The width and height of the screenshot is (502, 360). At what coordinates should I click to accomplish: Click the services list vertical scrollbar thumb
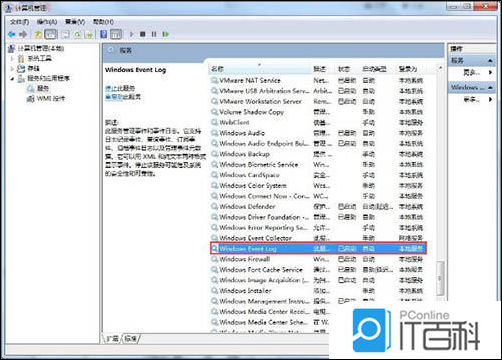tap(440, 278)
